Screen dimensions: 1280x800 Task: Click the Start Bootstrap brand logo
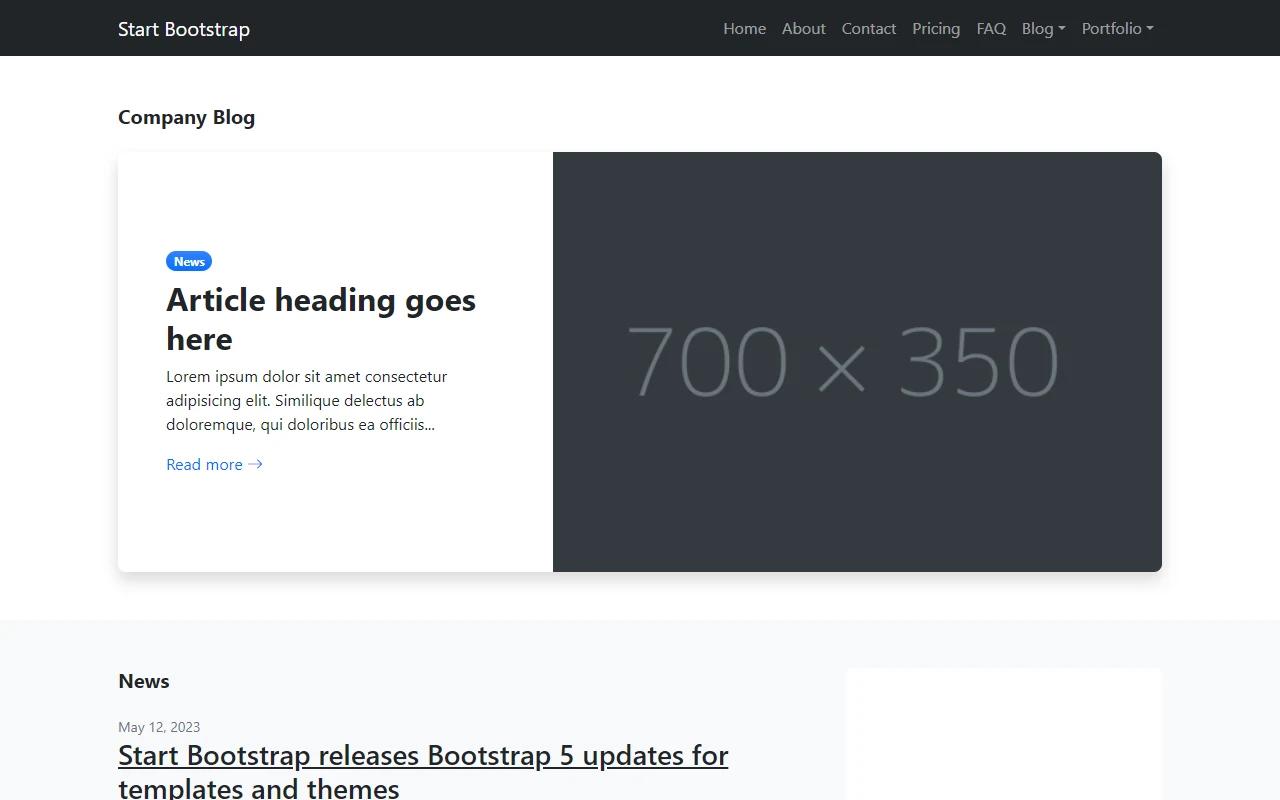pyautogui.click(x=184, y=29)
